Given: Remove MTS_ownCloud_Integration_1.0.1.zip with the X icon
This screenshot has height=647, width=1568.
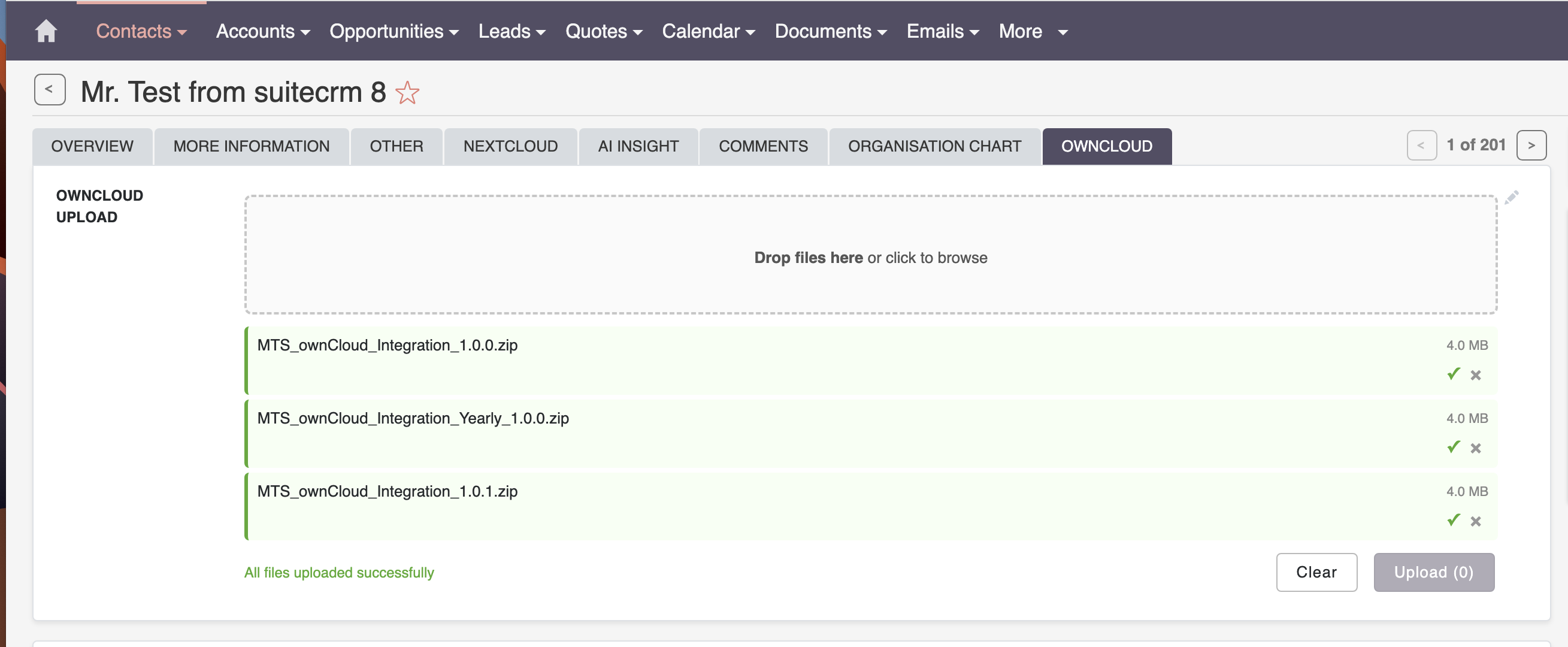Looking at the screenshot, I should click(x=1476, y=521).
